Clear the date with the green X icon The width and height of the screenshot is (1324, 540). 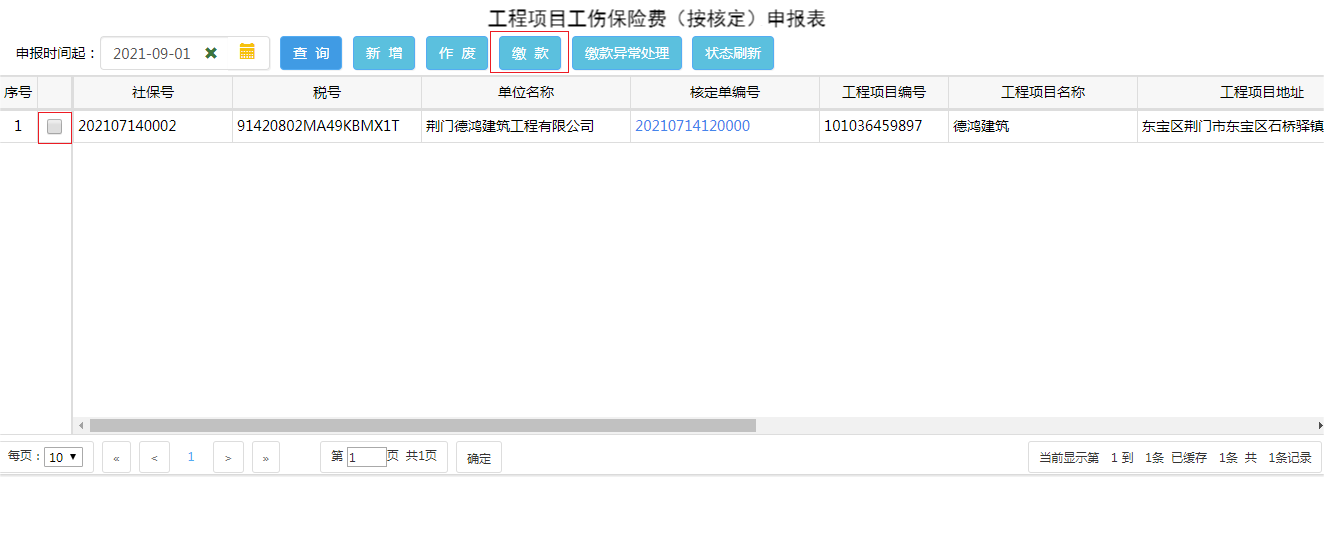211,53
